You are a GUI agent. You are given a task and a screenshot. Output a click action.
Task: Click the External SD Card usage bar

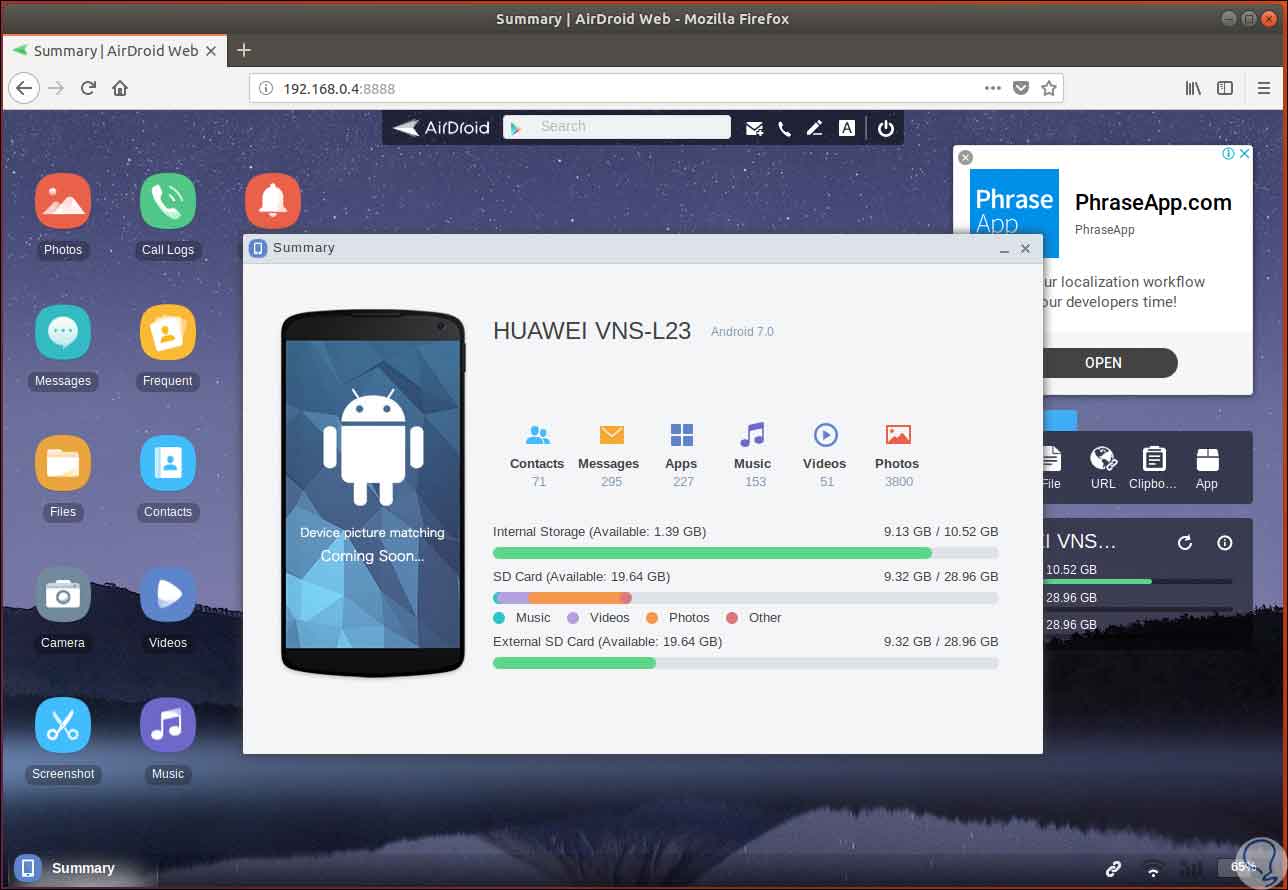[x=745, y=663]
